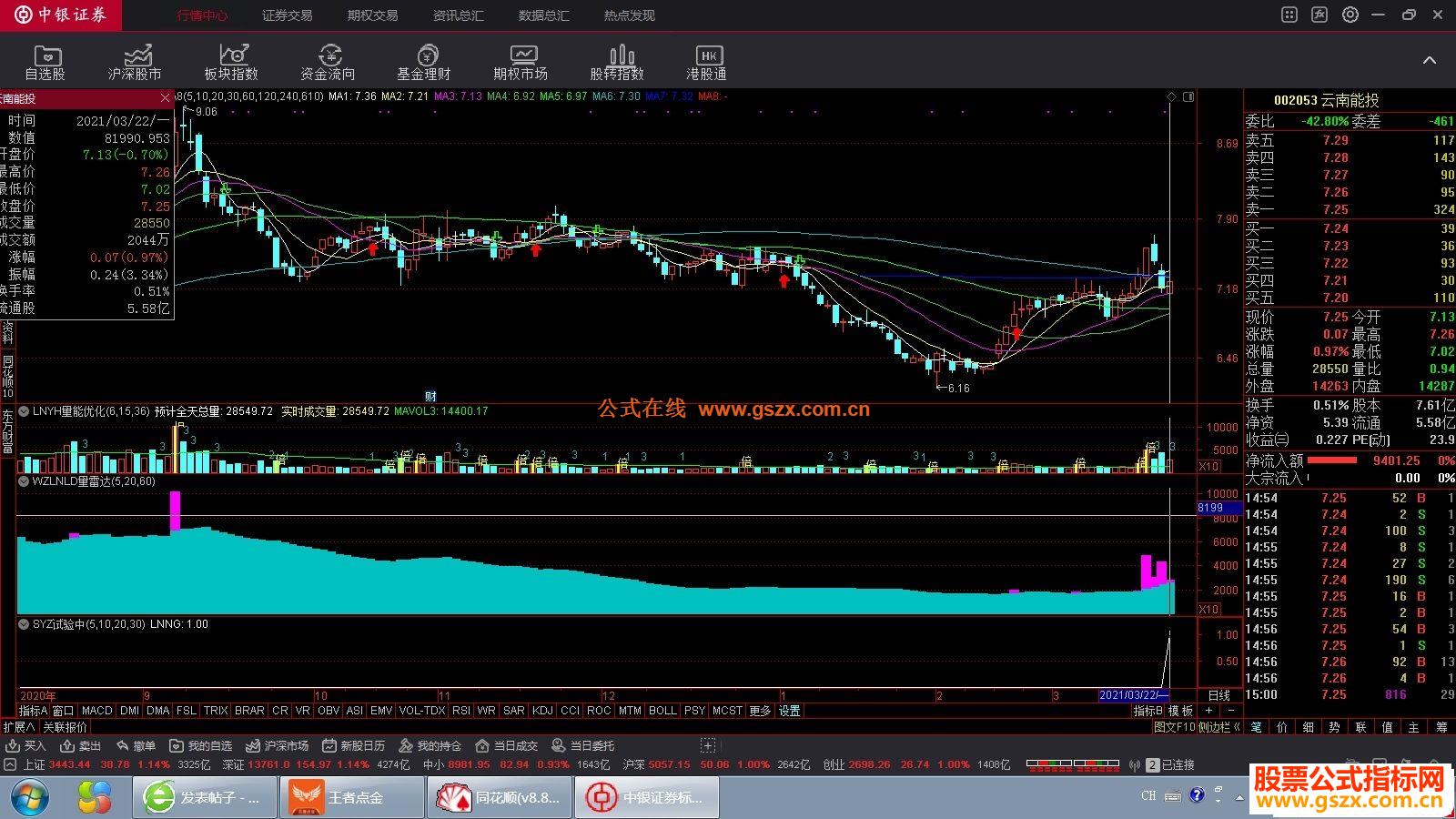Open 我的自选 in bottom toolbar

201,745
